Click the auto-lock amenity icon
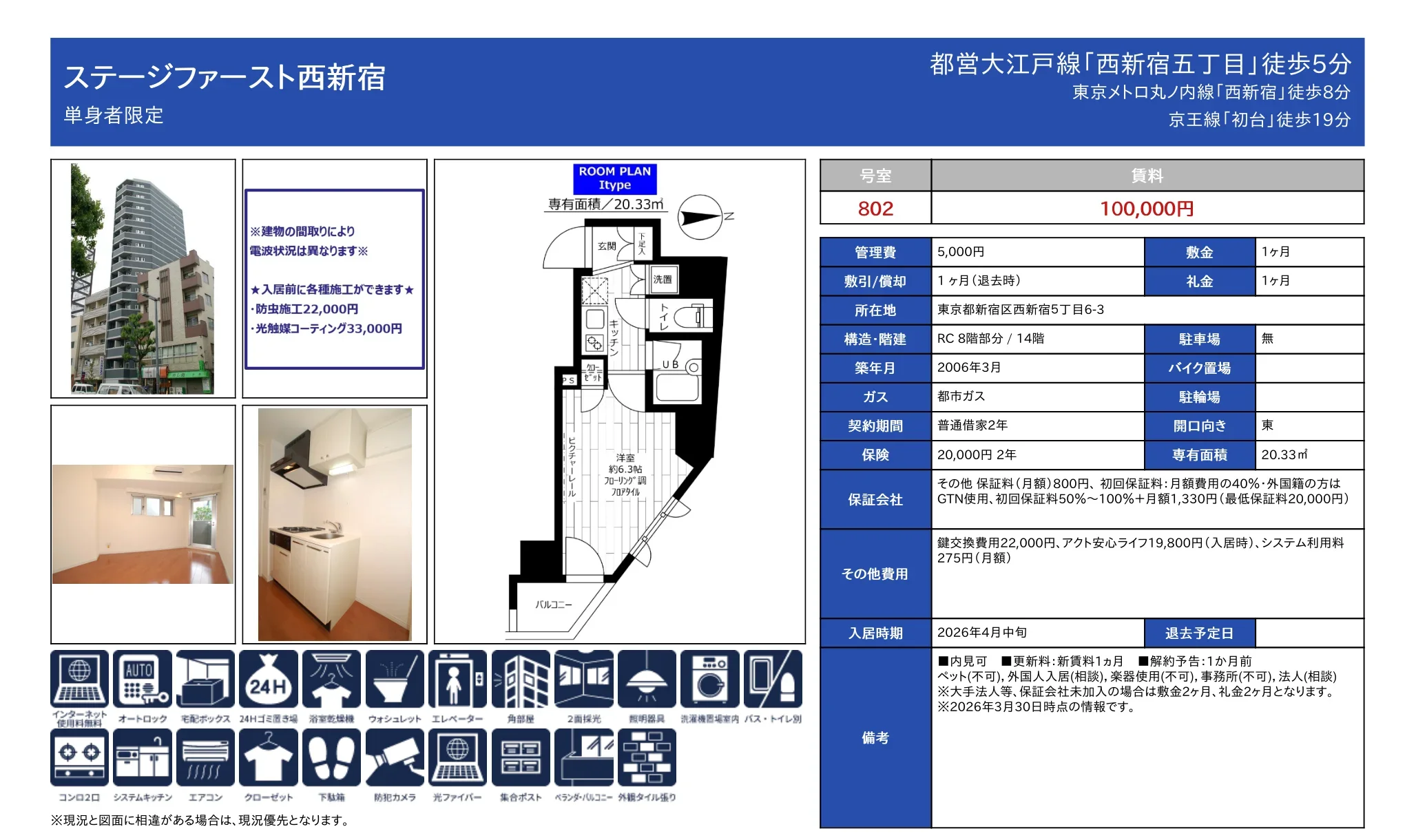 point(143,679)
